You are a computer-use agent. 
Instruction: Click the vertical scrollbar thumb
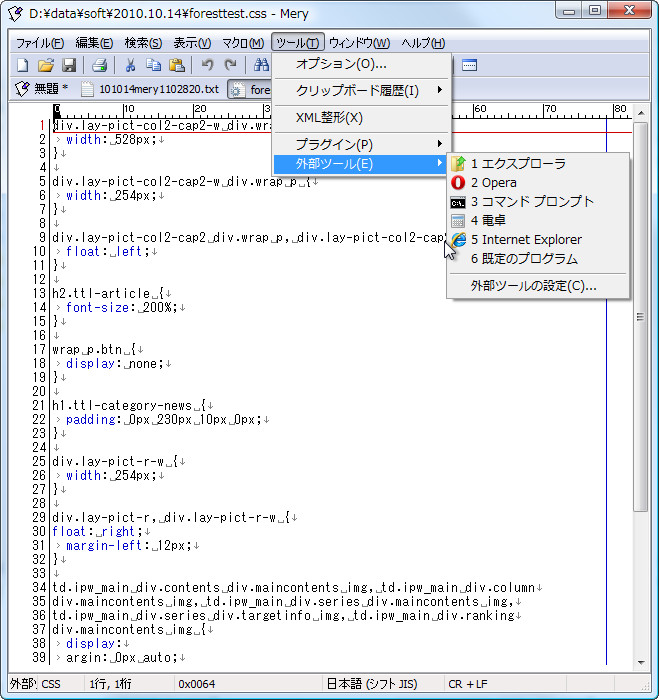coord(641,317)
